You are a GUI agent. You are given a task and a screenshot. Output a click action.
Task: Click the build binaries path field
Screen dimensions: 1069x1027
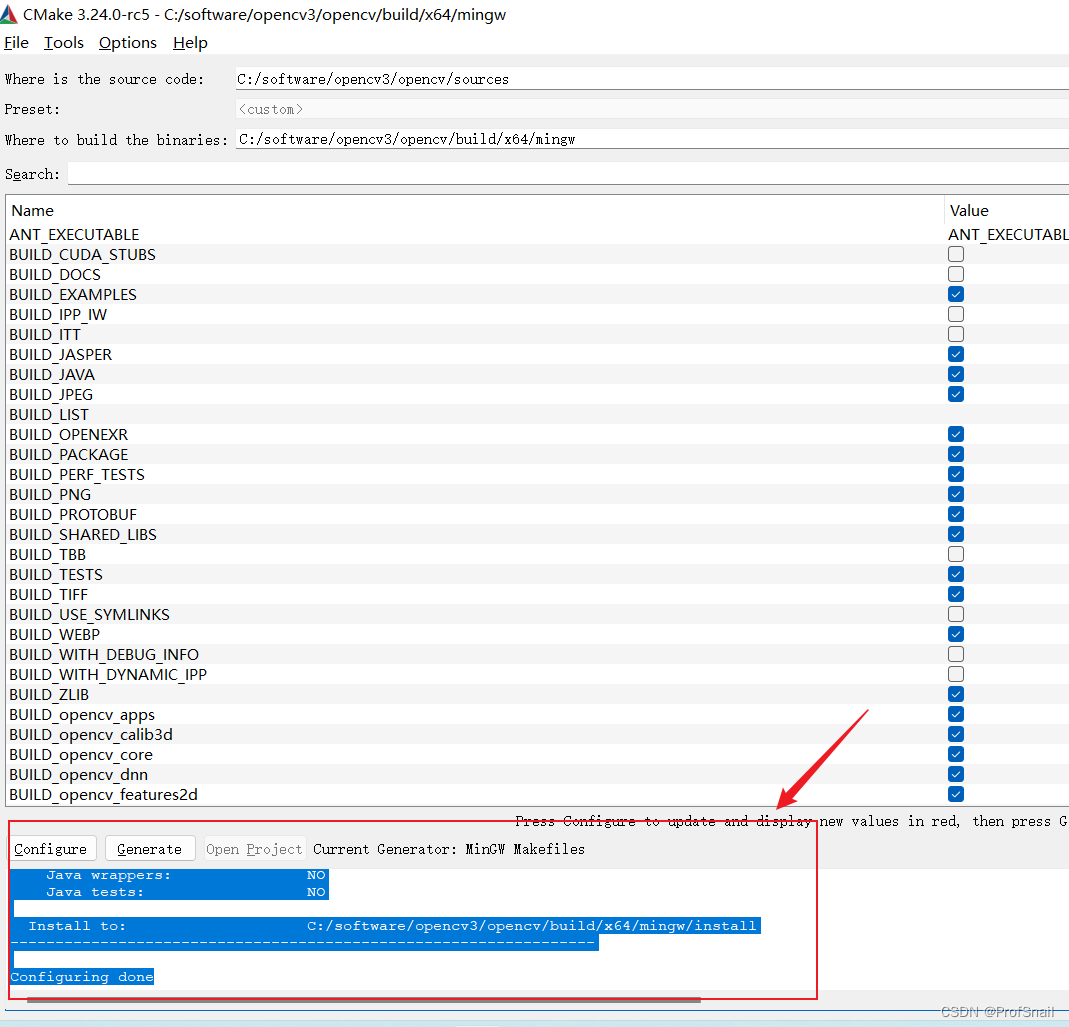pyautogui.click(x=652, y=139)
